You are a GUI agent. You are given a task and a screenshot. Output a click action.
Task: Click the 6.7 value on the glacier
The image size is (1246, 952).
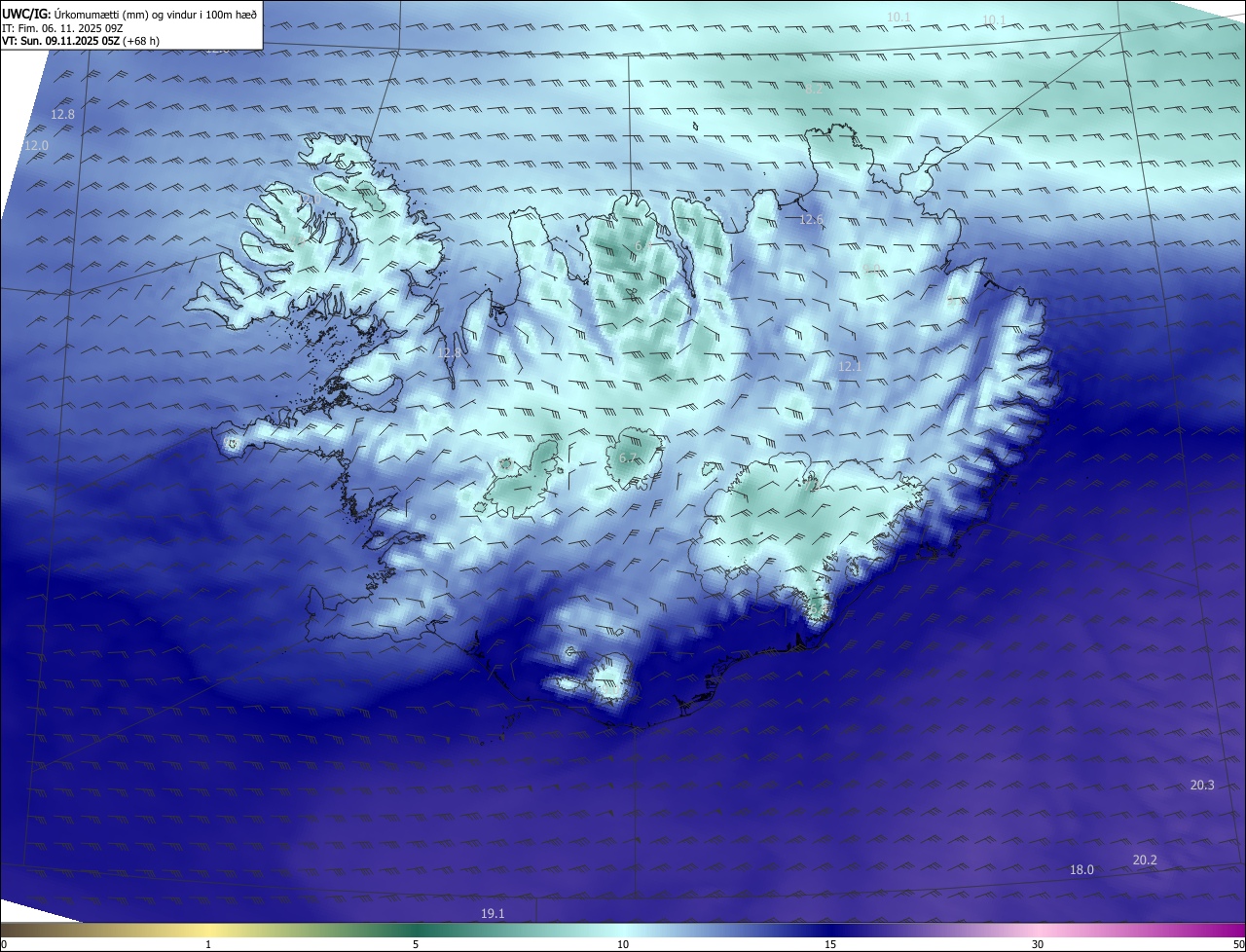pyautogui.click(x=628, y=458)
